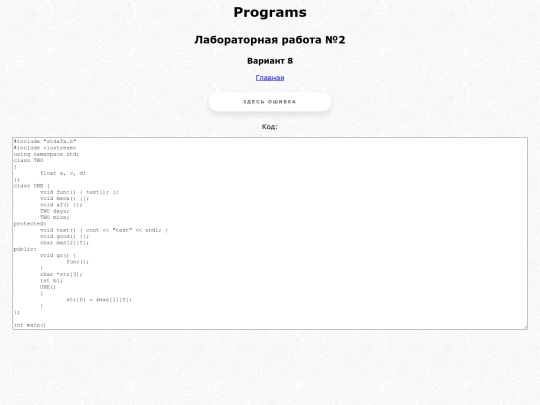The width and height of the screenshot is (540, 405).
Task: Click the line void good() {};
Action: (x=64, y=236)
